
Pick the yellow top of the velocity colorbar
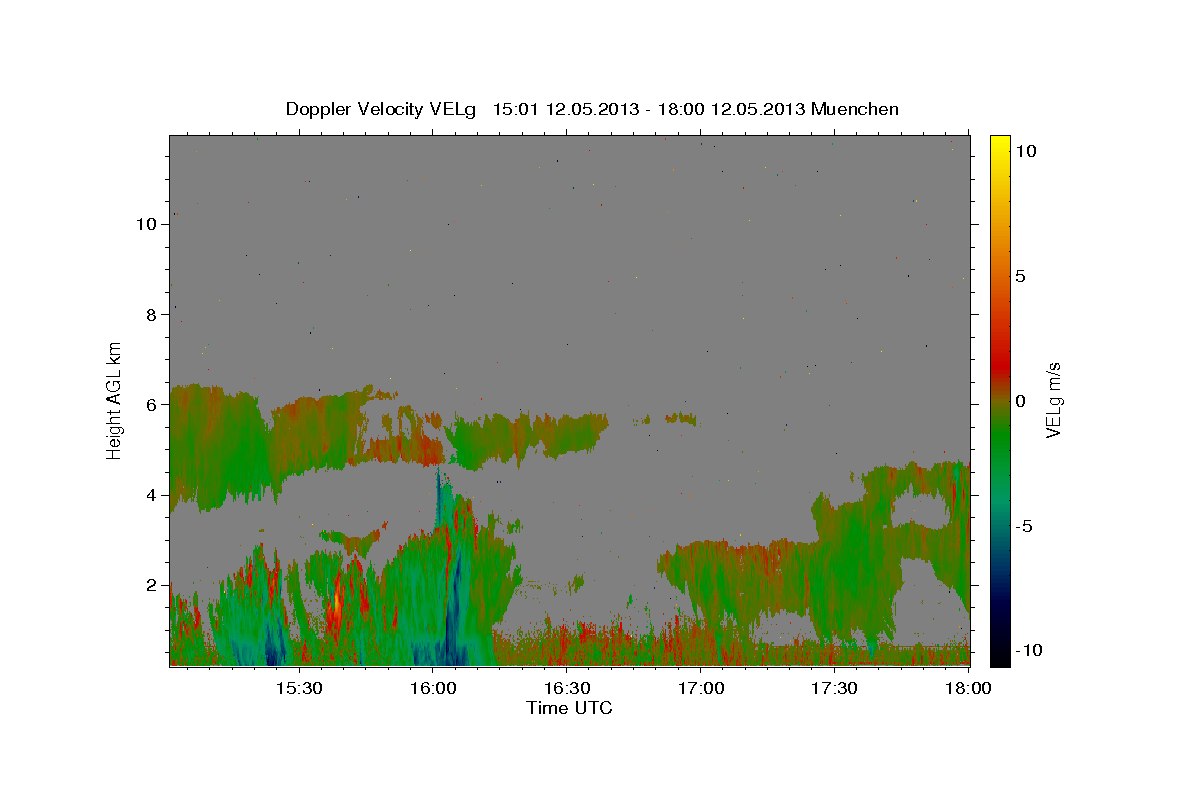point(1000,145)
